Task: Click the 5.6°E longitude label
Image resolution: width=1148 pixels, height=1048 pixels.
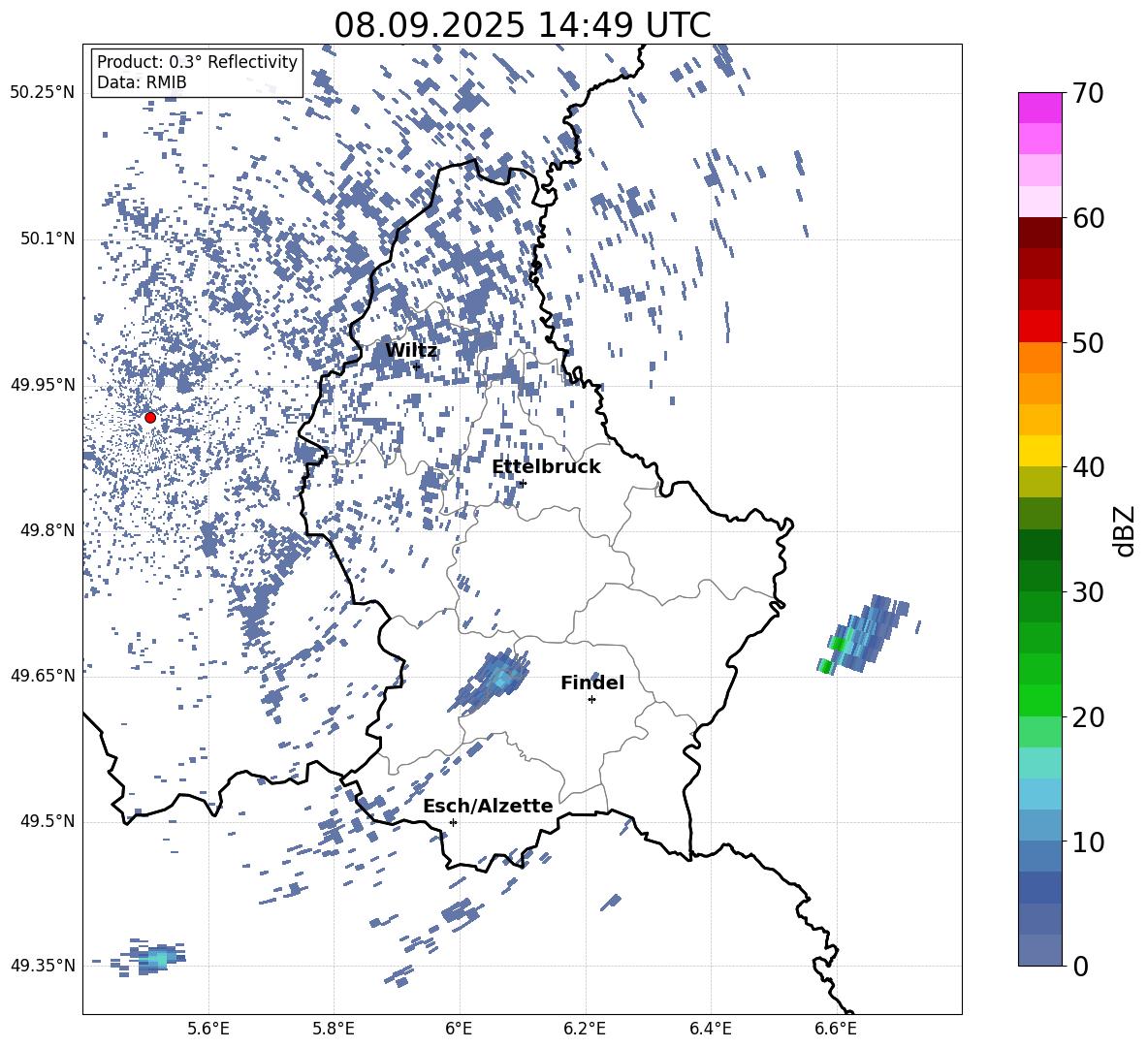Action: tap(208, 1029)
